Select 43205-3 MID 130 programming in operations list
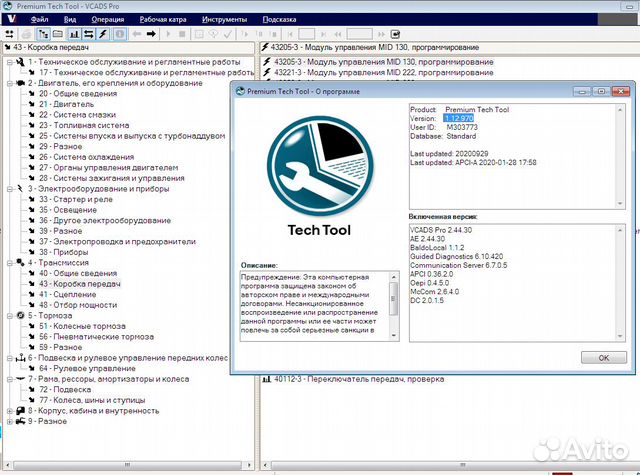Image resolution: width=640 pixels, height=475 pixels. coord(384,62)
